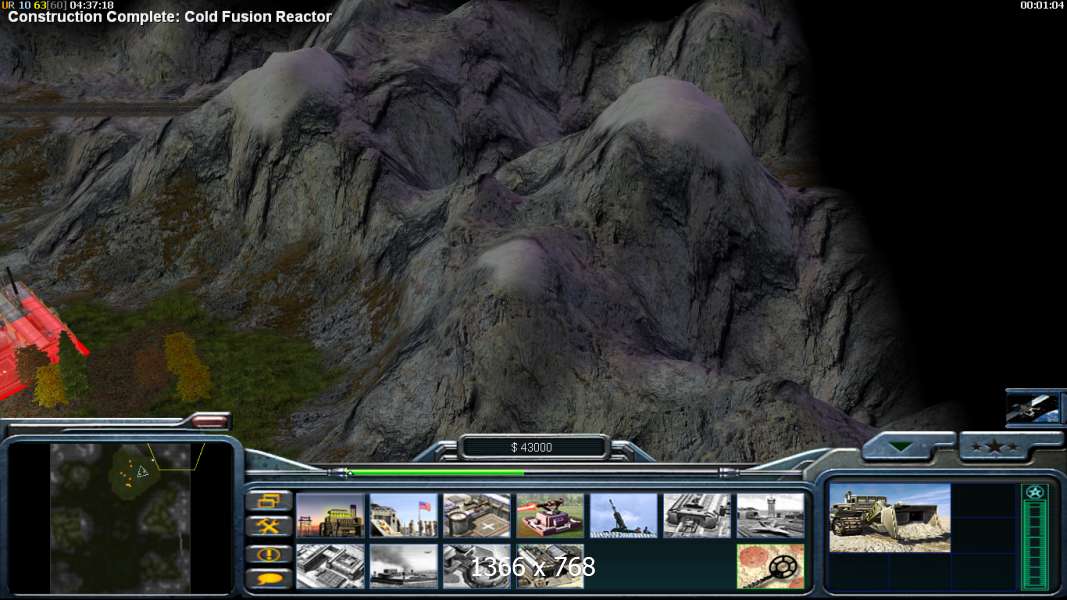1067x600 pixels.
Task: Open chat with the speech bubble button
Action: pyautogui.click(x=269, y=579)
